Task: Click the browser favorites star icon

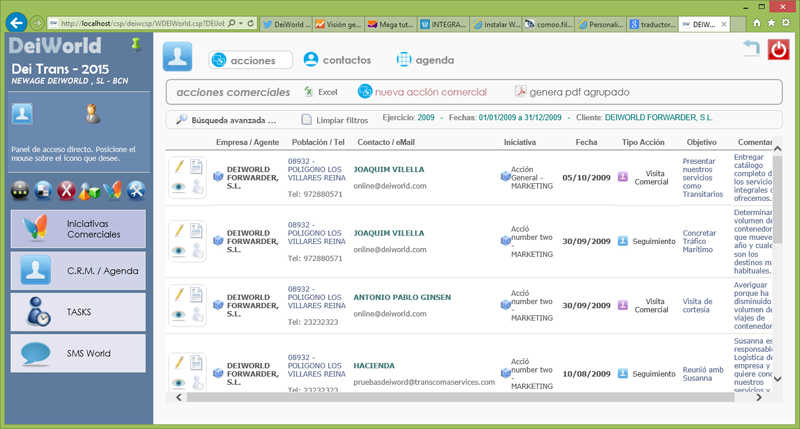Action: pyautogui.click(x=771, y=23)
